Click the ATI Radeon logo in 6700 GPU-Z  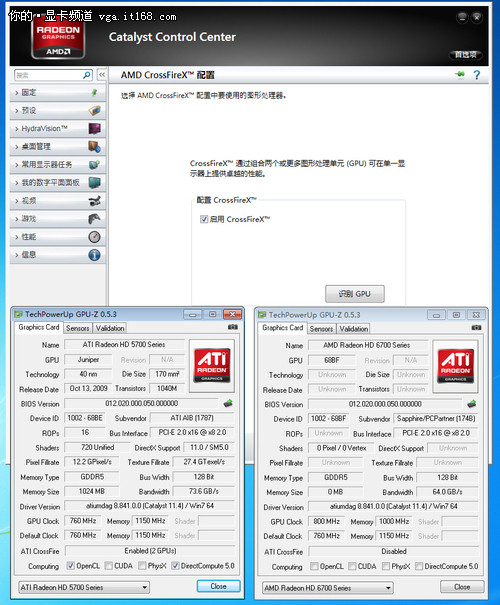(x=456, y=366)
